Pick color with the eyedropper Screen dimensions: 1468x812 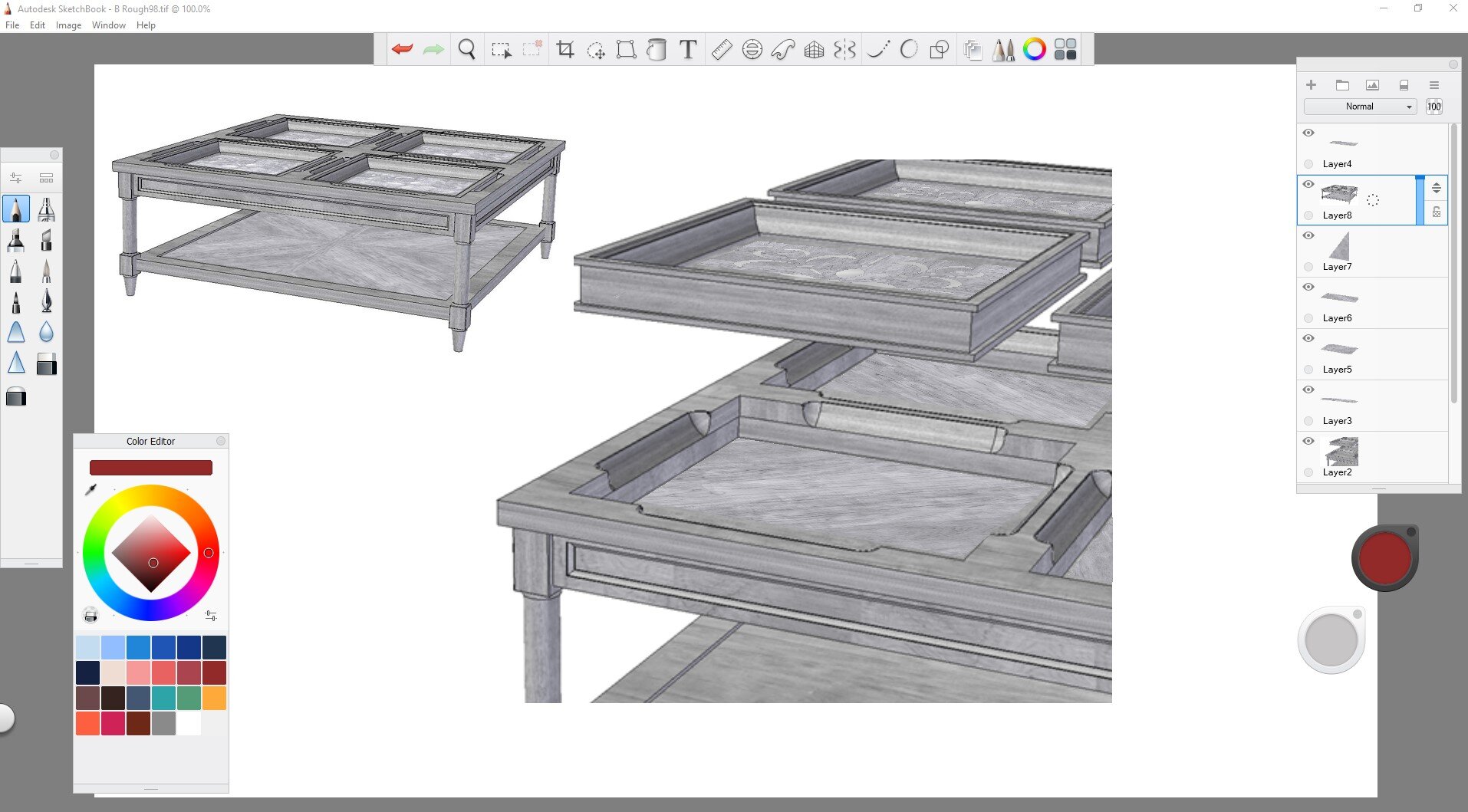point(91,490)
